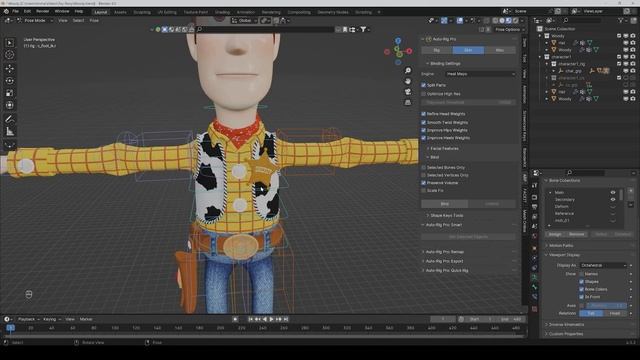Viewport: 640px width, 360px height.
Task: Expand Auto-Rig Pro: Remap panel
Action: point(443,252)
